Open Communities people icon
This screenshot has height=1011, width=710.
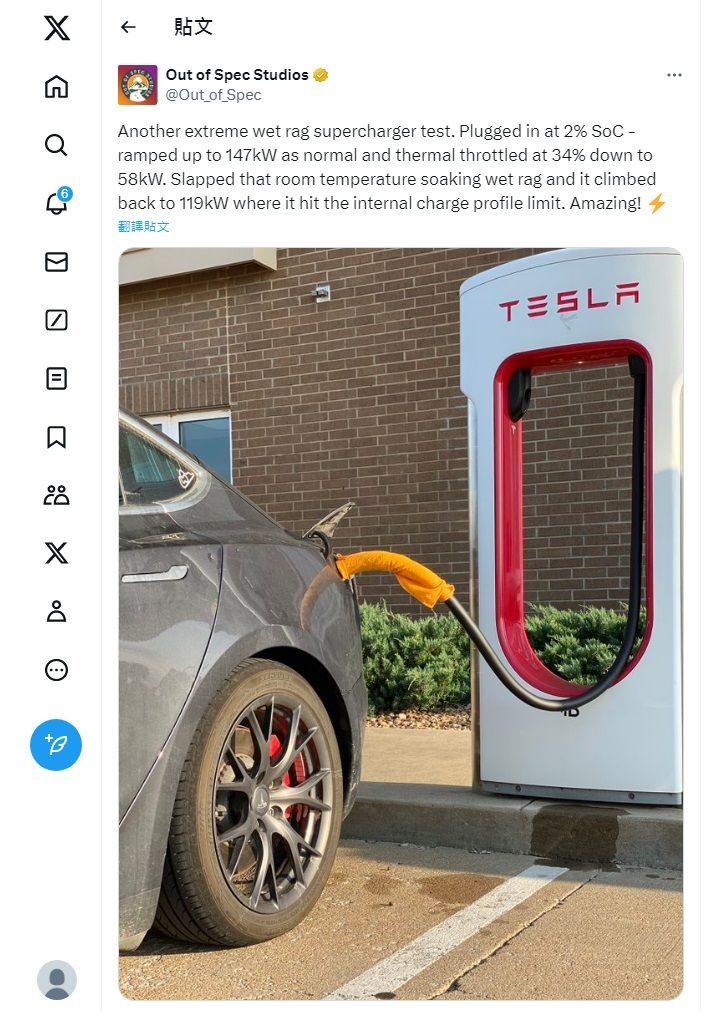(x=56, y=495)
